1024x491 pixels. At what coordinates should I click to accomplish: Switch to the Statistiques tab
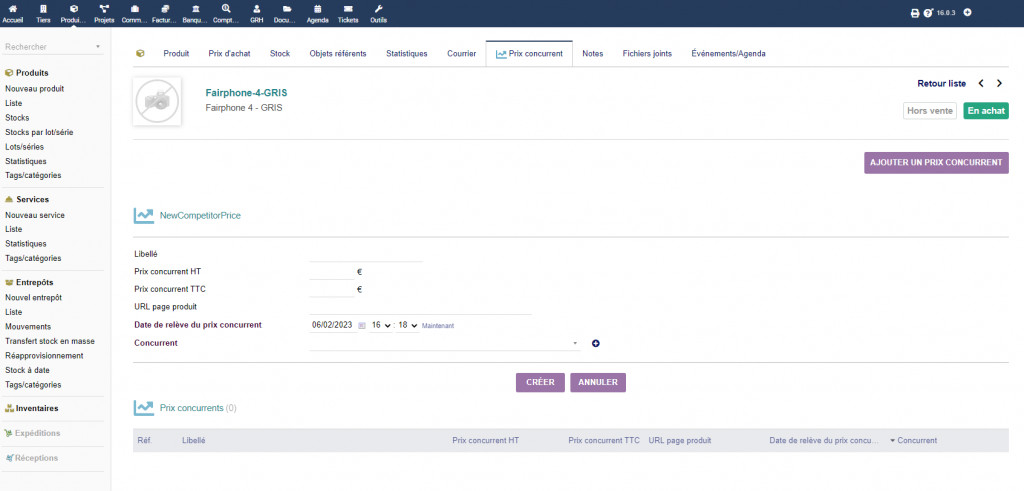coord(407,54)
